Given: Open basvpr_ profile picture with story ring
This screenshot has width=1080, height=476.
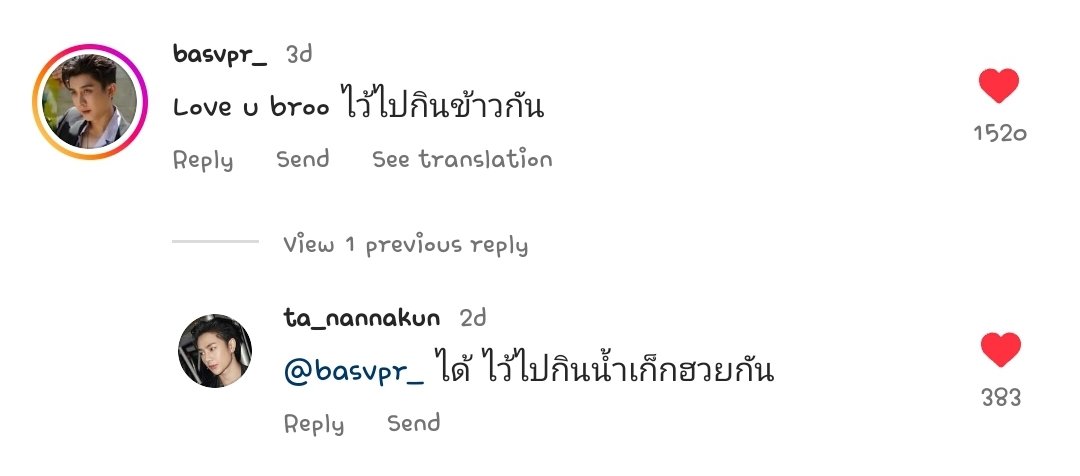Looking at the screenshot, I should click(90, 102).
